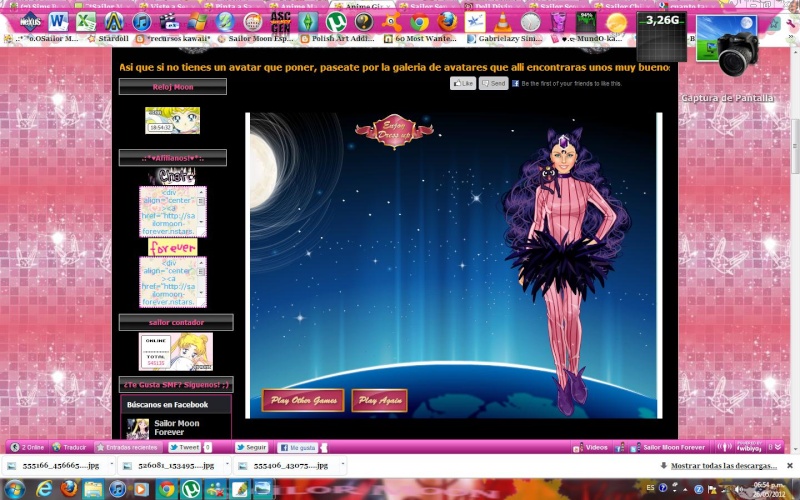The height and width of the screenshot is (500, 800).
Task: Open 60 Most Wante... bookmark
Action: tap(420, 38)
